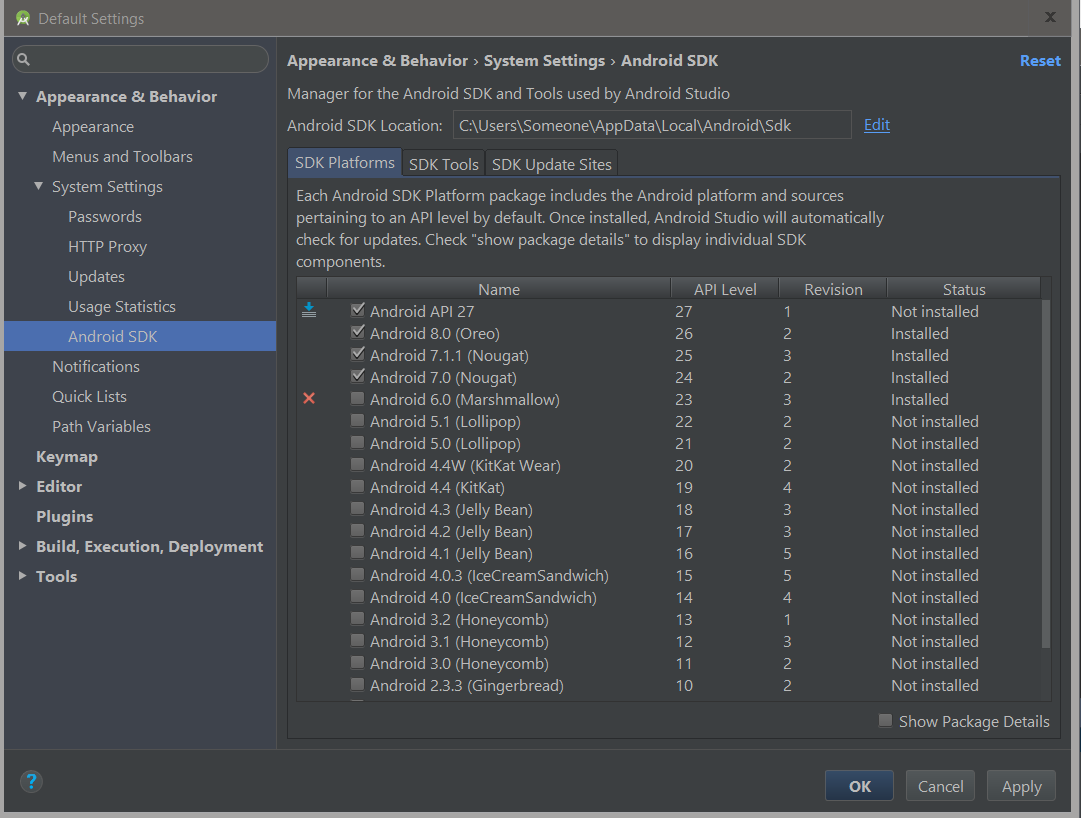This screenshot has height=818, width=1081.
Task: Sort table by Revision column header
Action: pyautogui.click(x=833, y=289)
